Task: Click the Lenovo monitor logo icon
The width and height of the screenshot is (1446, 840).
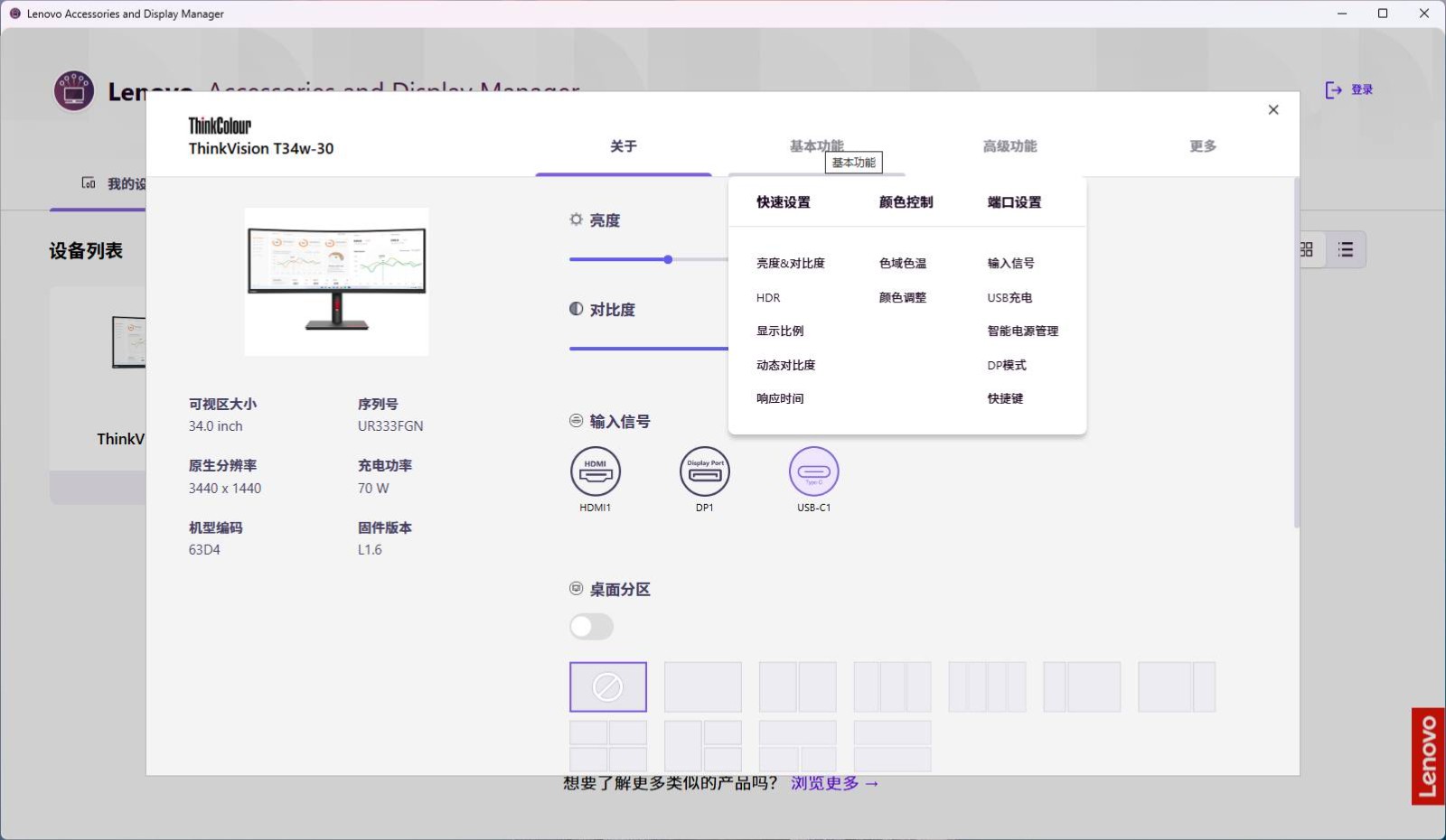Action: 74,91
